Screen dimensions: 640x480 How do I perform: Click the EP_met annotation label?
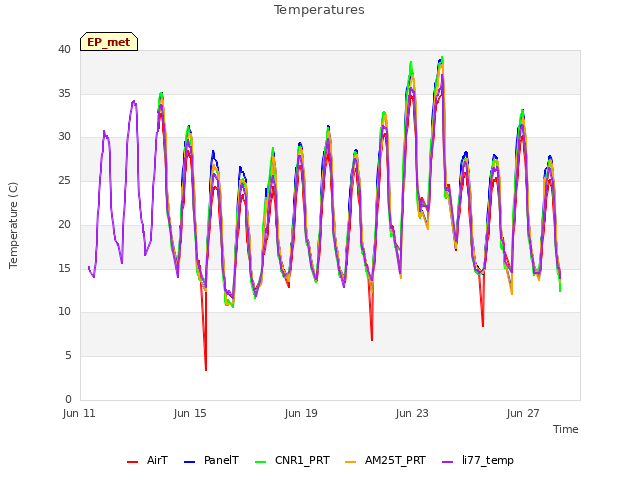click(x=109, y=42)
